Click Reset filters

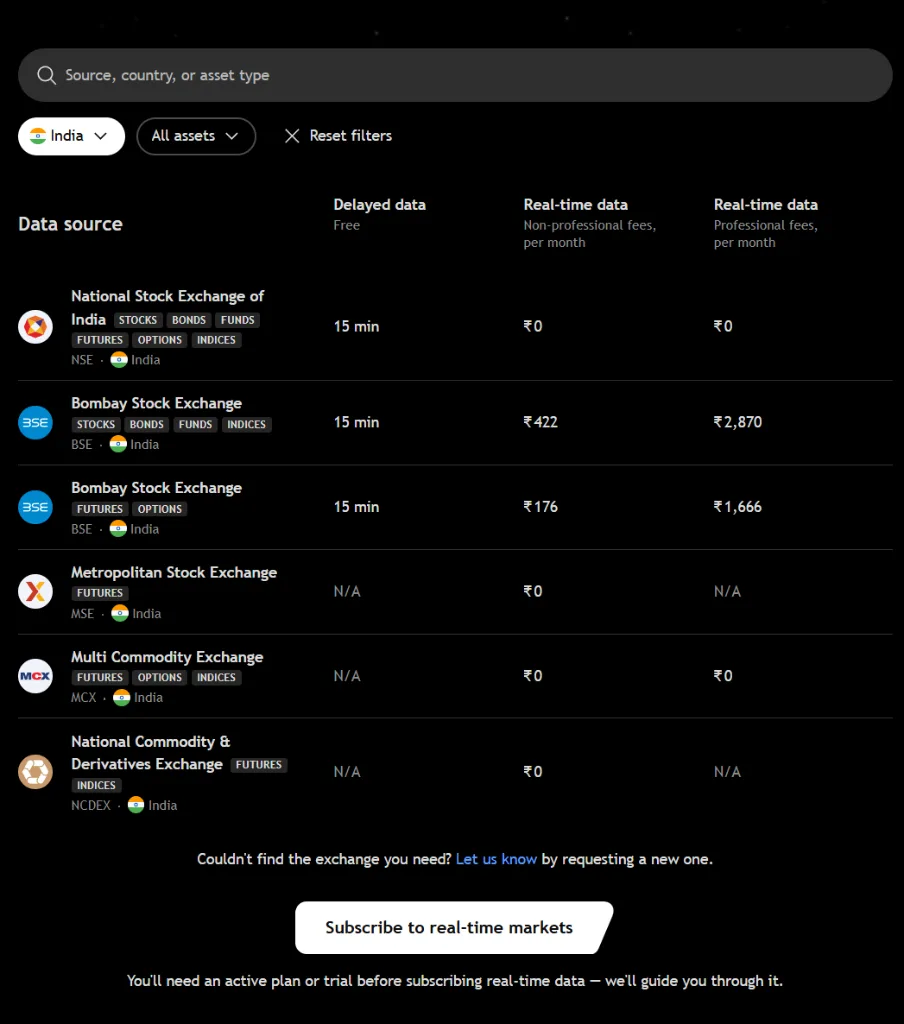tap(351, 136)
